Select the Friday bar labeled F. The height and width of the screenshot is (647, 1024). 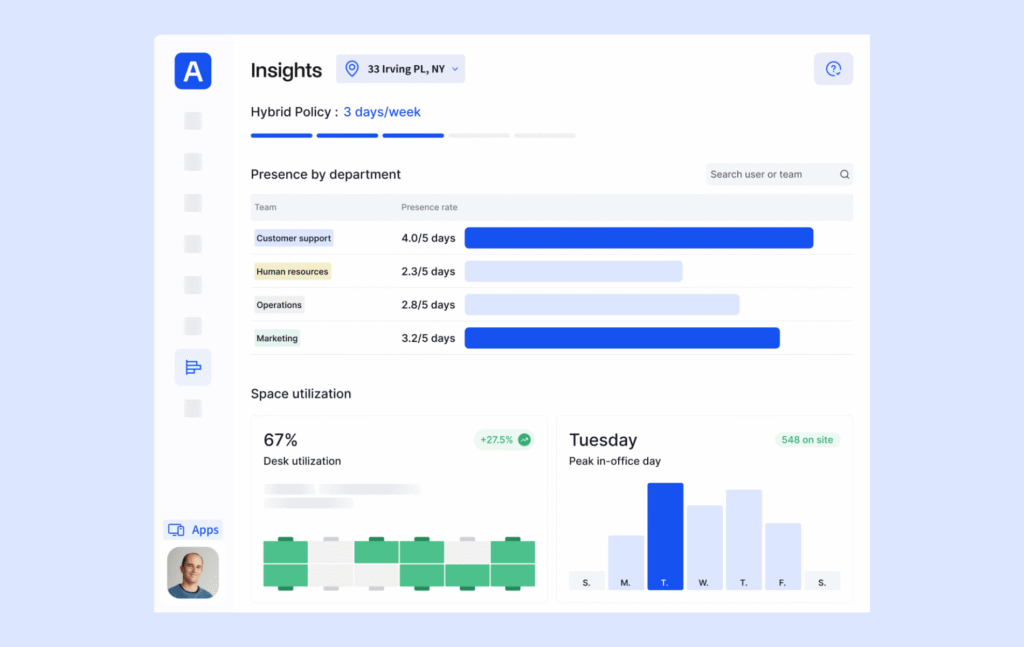tap(782, 556)
